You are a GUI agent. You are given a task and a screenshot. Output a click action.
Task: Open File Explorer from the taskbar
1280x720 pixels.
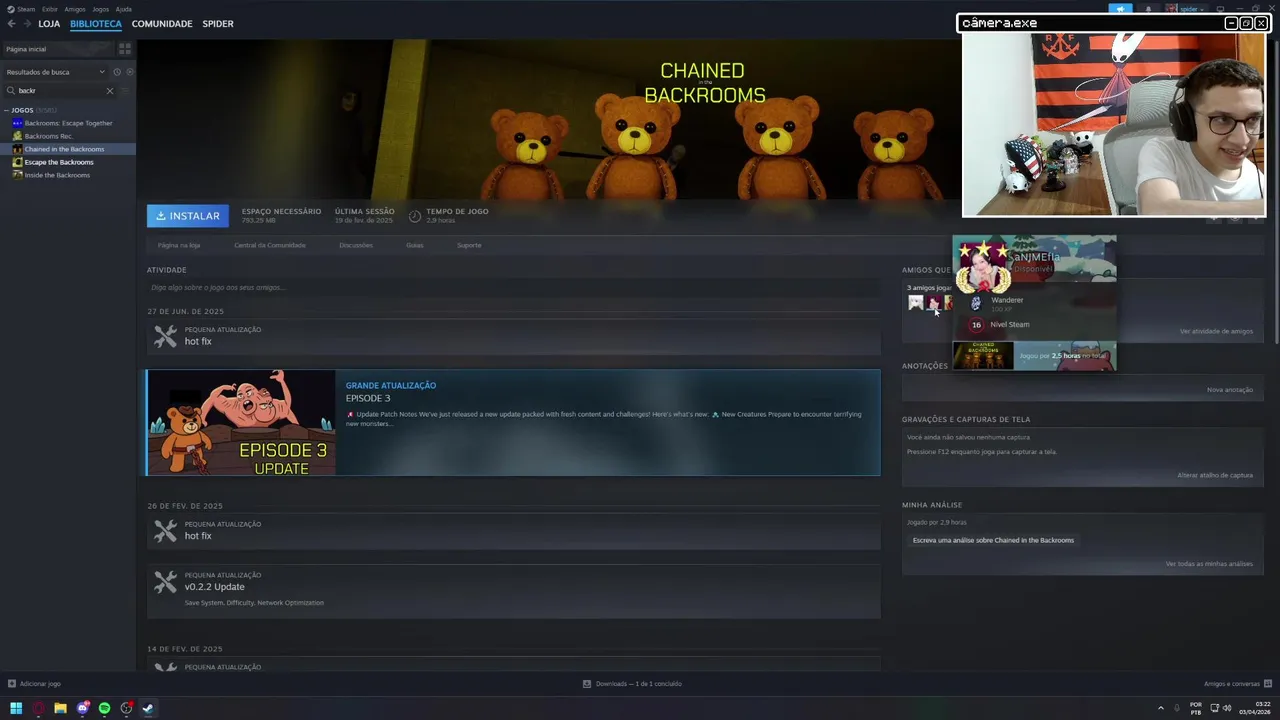(60, 708)
